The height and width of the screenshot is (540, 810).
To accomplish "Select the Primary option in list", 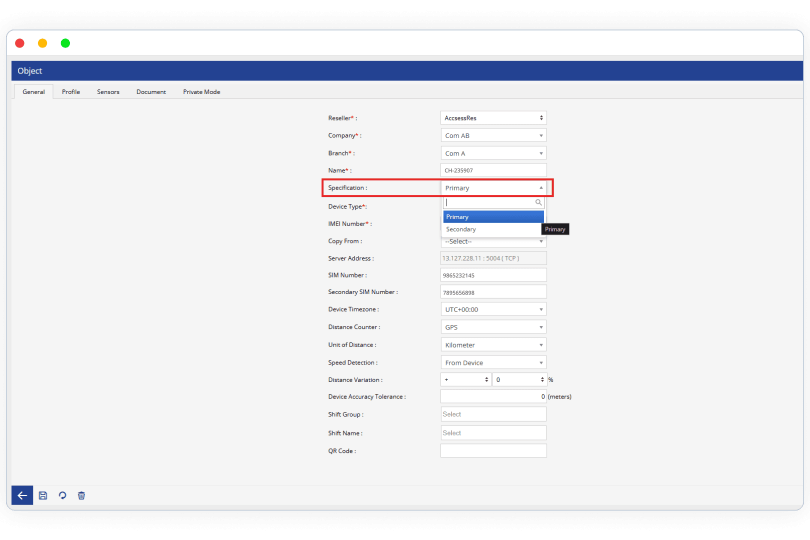I will pyautogui.click(x=493, y=217).
